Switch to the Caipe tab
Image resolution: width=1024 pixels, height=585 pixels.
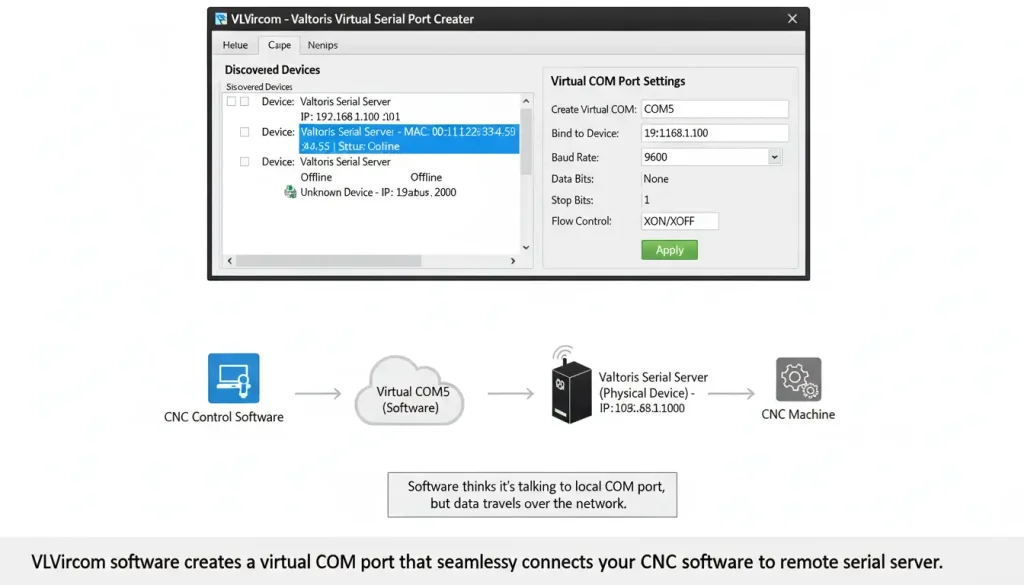280,45
